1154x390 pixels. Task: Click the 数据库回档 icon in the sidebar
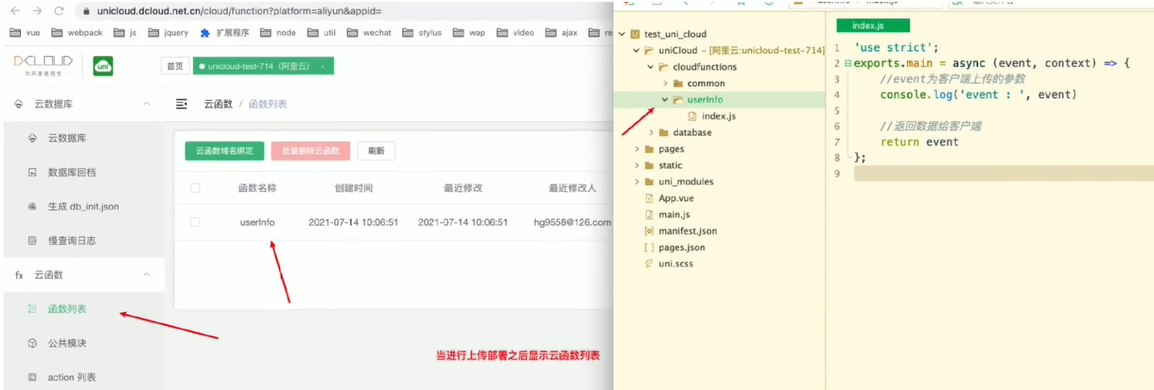click(32, 172)
